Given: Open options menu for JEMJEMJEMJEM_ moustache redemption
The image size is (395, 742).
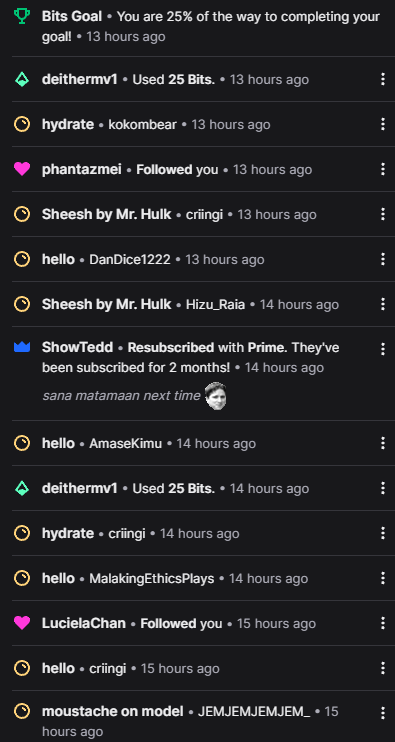Looking at the screenshot, I should [x=383, y=713].
